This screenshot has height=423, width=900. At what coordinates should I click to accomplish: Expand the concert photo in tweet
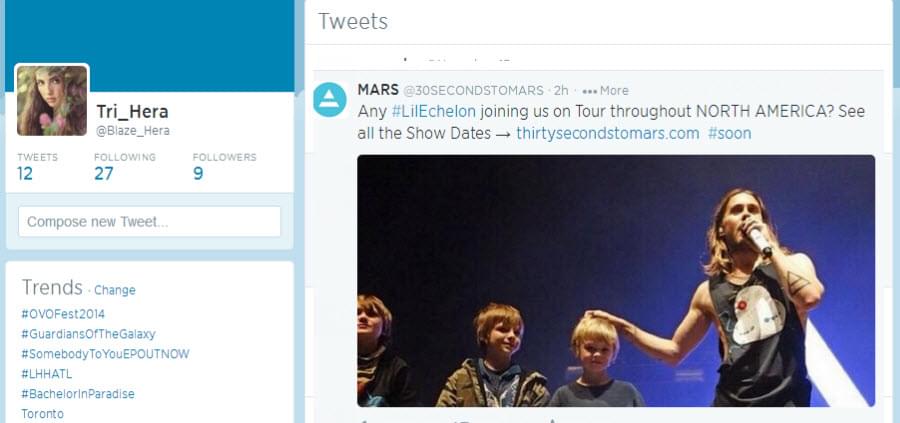pos(616,281)
